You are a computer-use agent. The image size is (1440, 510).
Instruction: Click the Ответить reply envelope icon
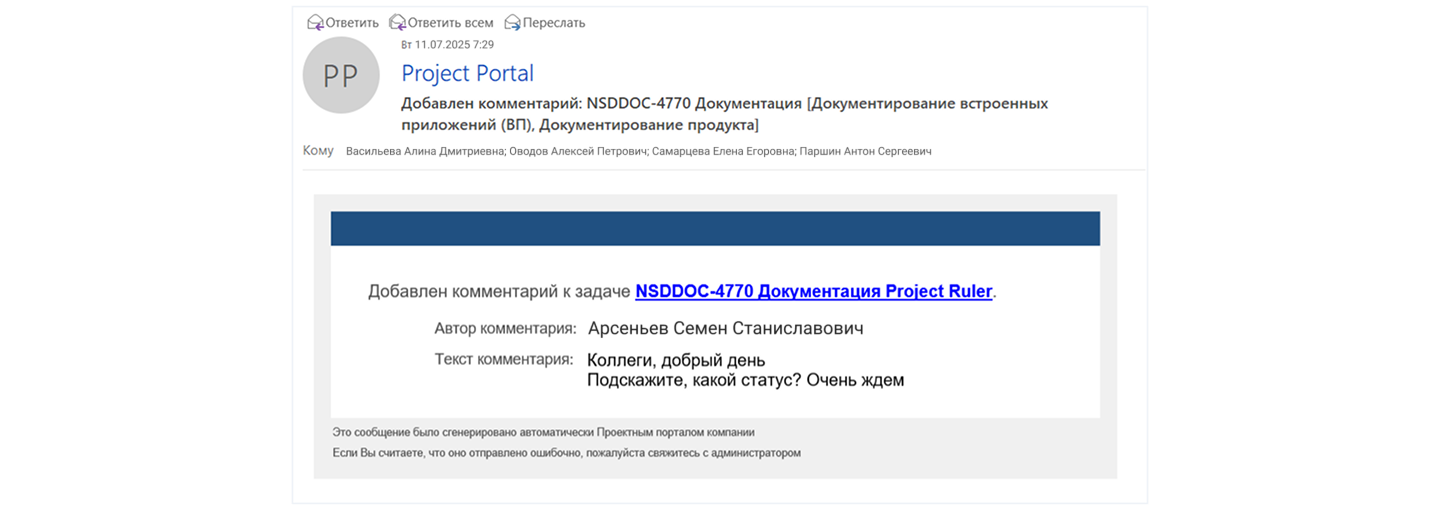tap(315, 22)
